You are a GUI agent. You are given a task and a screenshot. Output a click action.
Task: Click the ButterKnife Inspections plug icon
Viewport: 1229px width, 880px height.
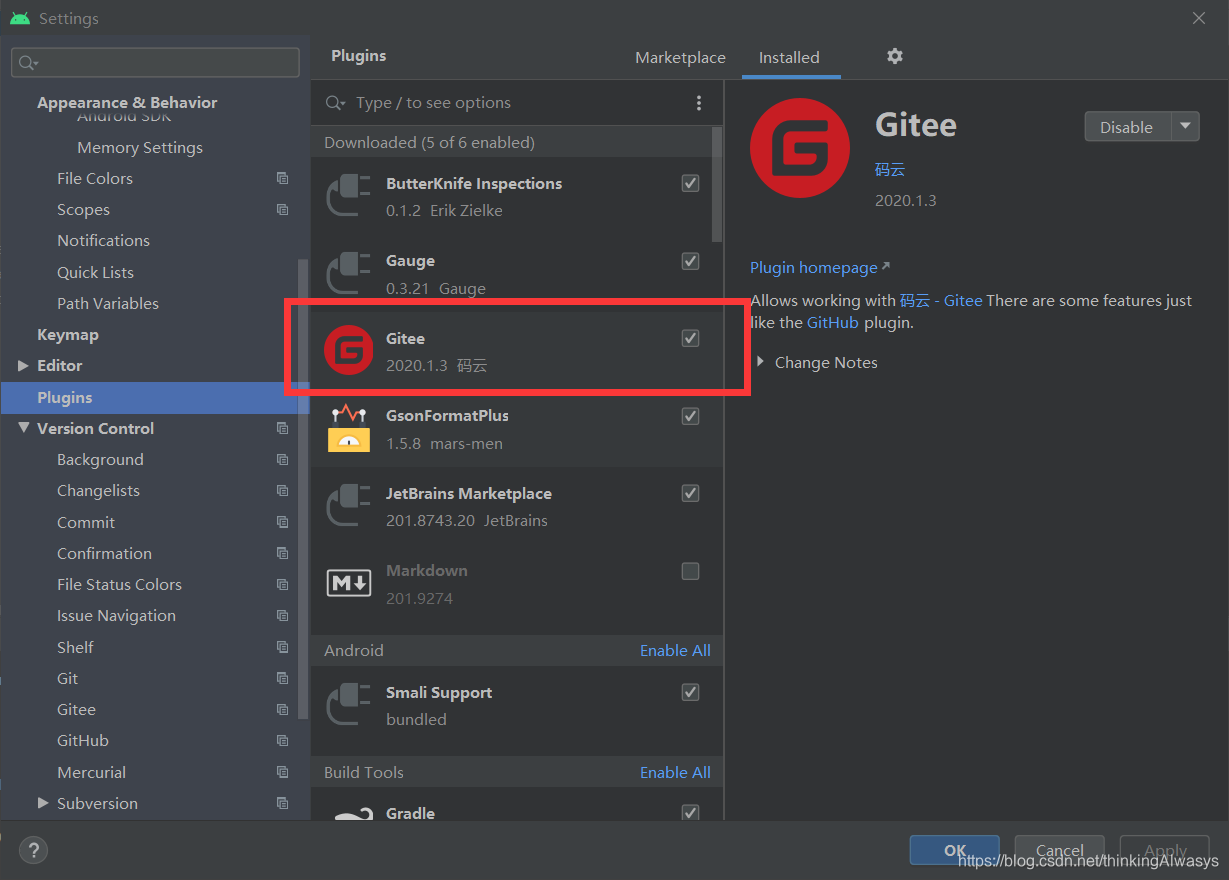[349, 196]
